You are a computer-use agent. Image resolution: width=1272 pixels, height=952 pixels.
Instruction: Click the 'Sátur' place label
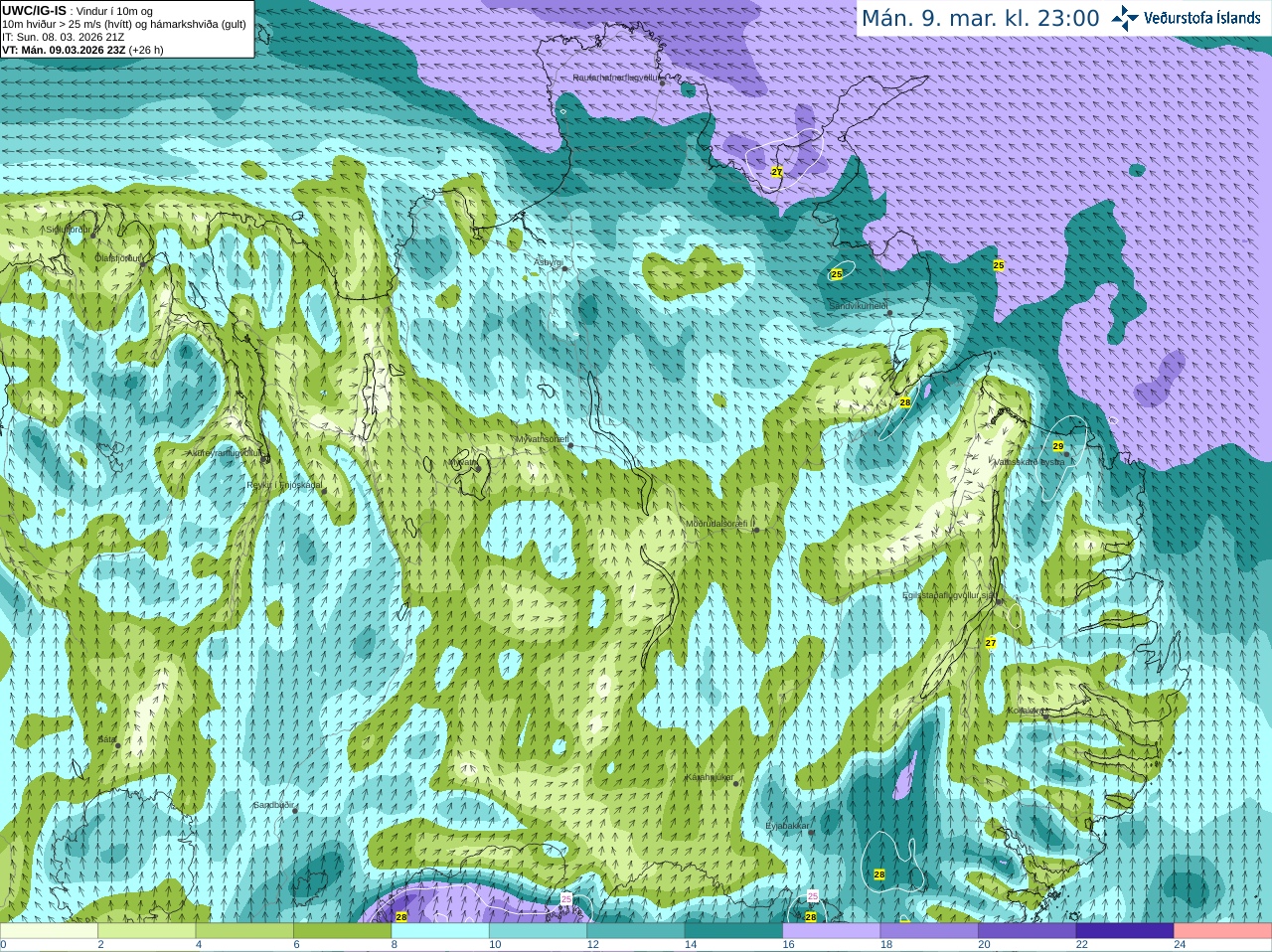[x=106, y=739]
